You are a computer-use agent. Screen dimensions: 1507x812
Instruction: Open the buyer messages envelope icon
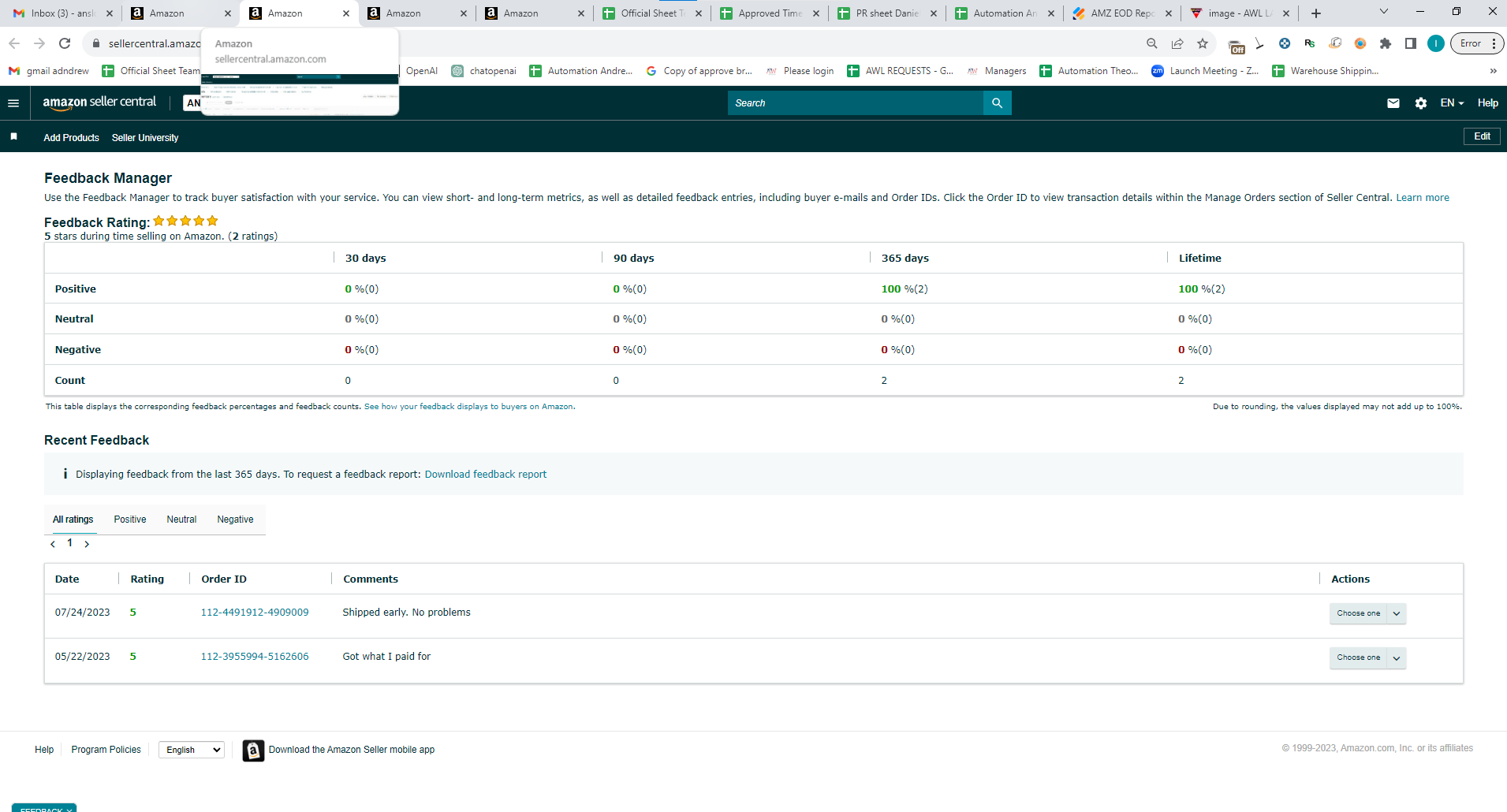point(1393,103)
